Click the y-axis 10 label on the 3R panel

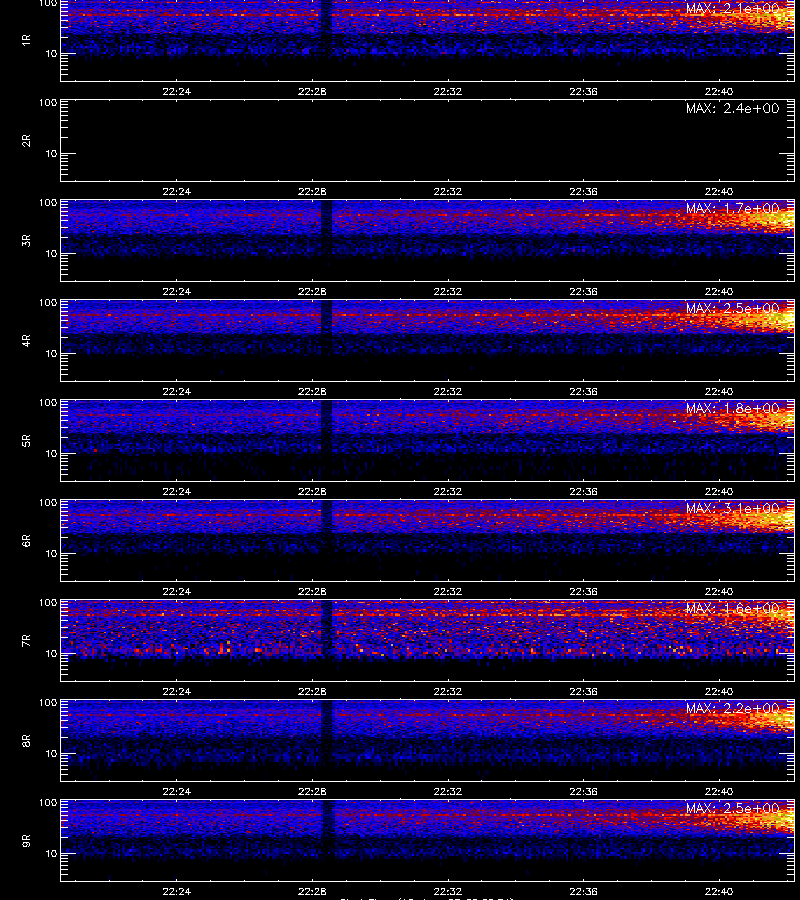[x=51, y=254]
